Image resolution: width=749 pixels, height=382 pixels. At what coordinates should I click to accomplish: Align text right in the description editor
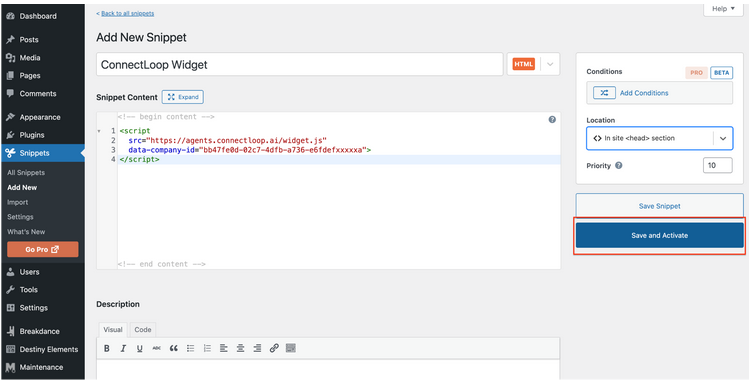tap(257, 349)
